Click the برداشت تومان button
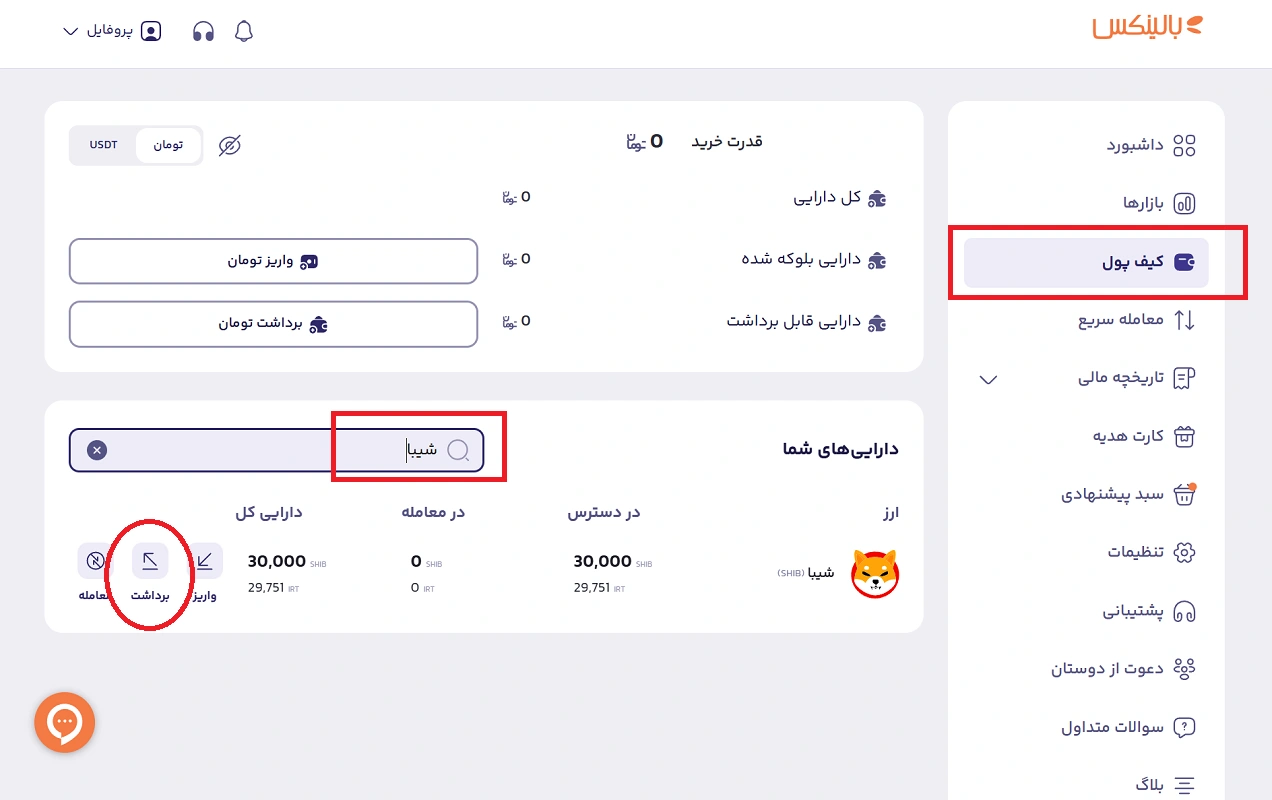 pos(272,324)
